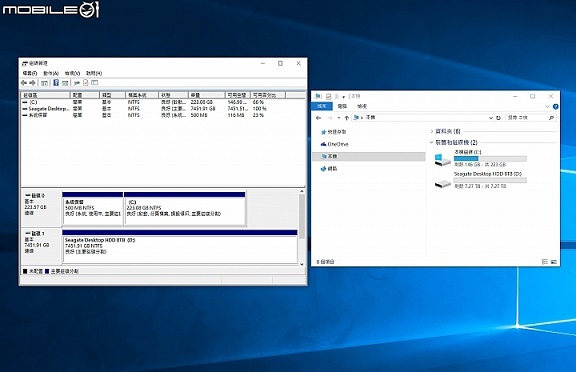Select the Seagate Desktop HDD 8TB (D:) drive icon

[x=443, y=183]
